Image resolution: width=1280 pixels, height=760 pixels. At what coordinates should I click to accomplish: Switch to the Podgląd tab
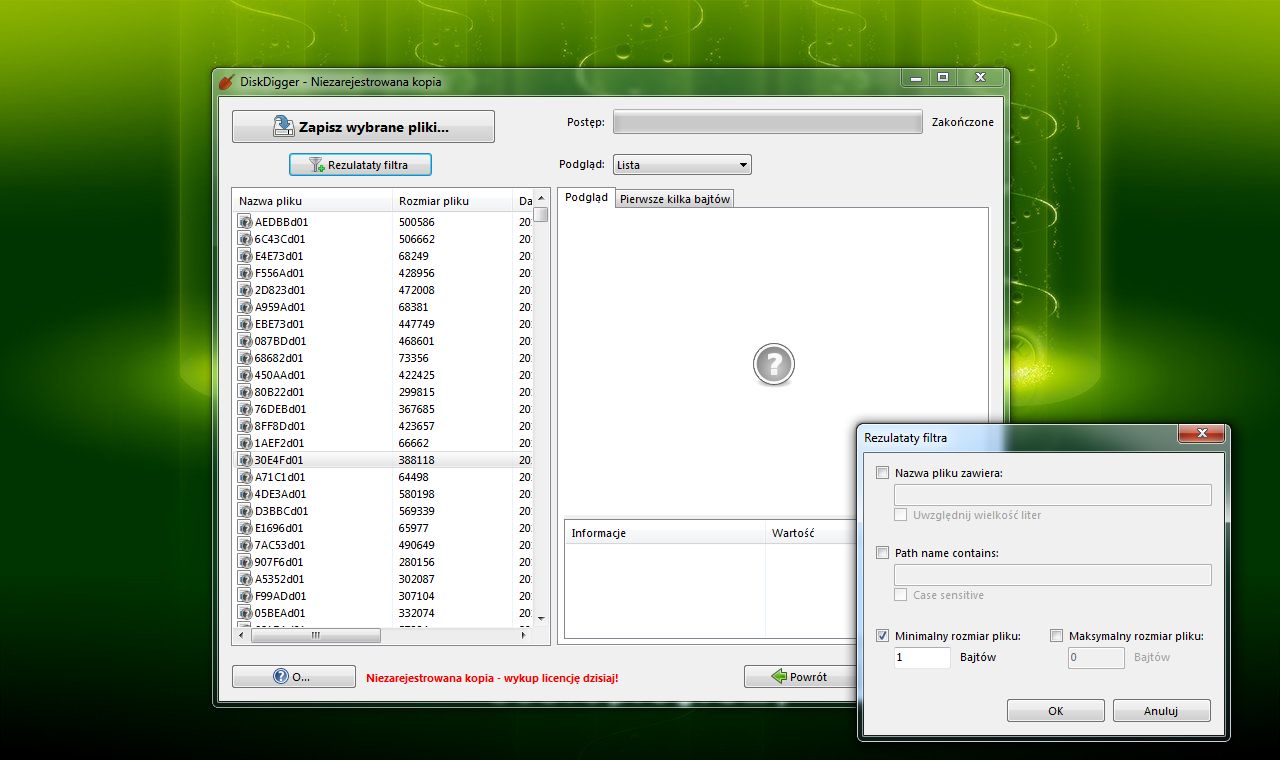(x=586, y=198)
